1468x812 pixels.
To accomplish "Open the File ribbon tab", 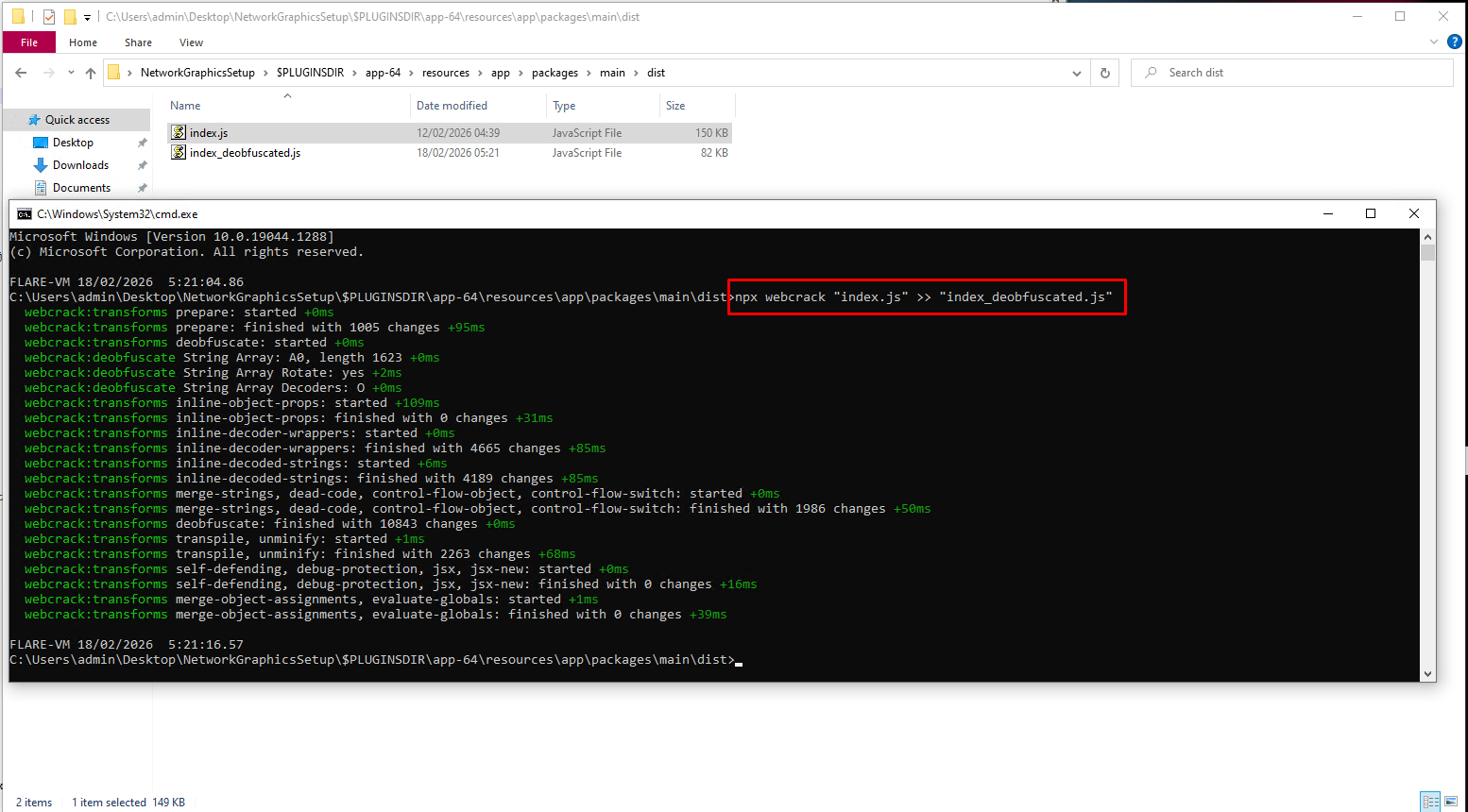I will point(29,42).
